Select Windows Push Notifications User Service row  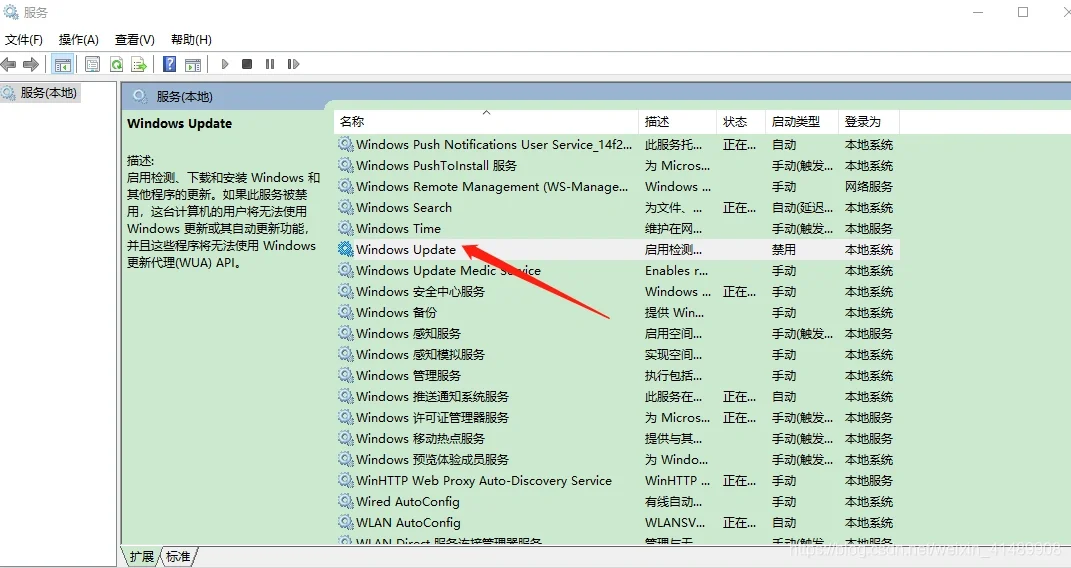click(x=617, y=145)
